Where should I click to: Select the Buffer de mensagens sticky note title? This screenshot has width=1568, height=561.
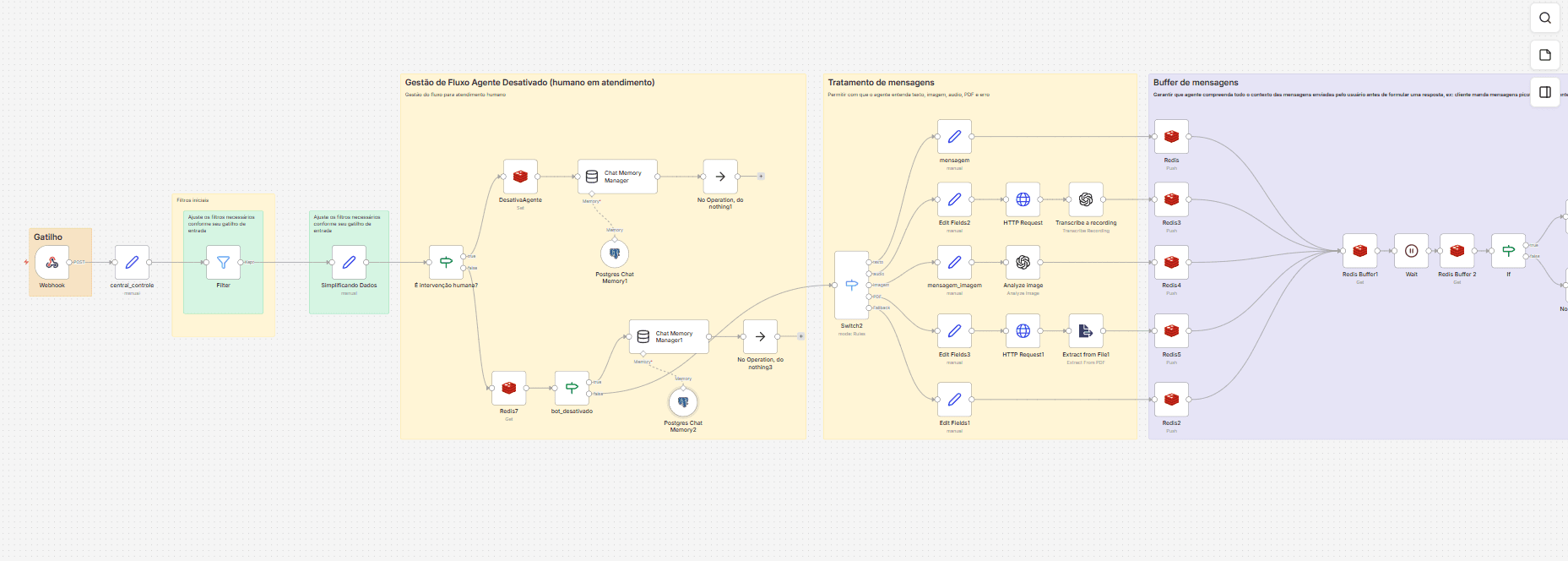(x=1196, y=83)
